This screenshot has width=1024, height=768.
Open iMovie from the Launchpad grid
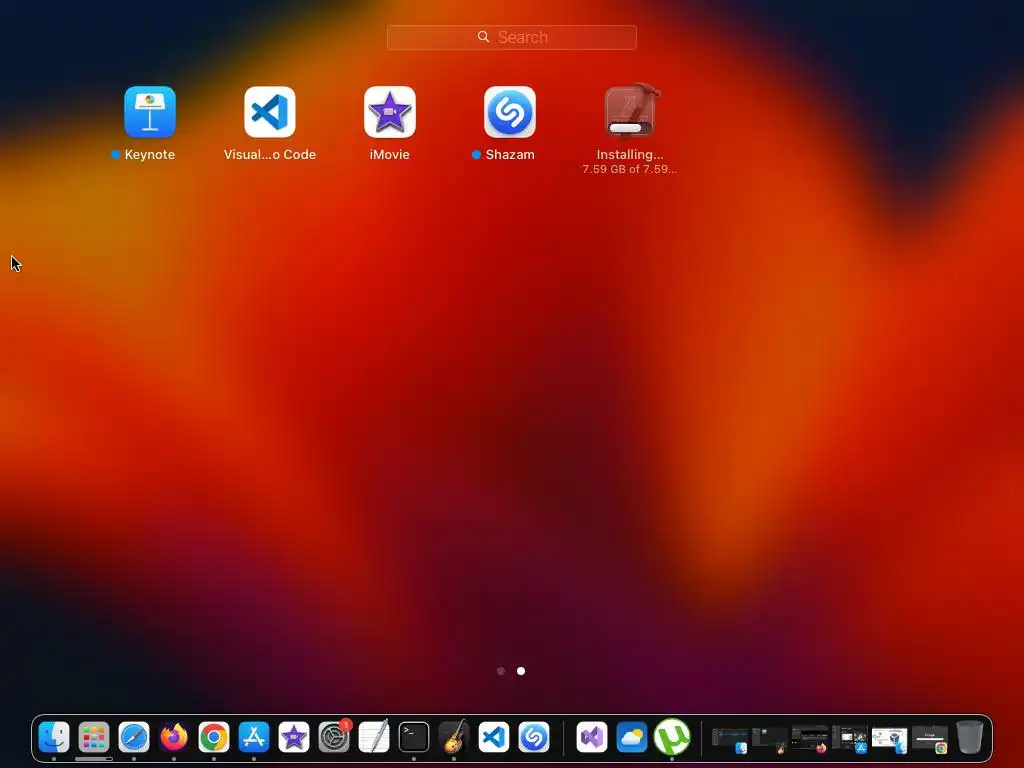click(390, 112)
